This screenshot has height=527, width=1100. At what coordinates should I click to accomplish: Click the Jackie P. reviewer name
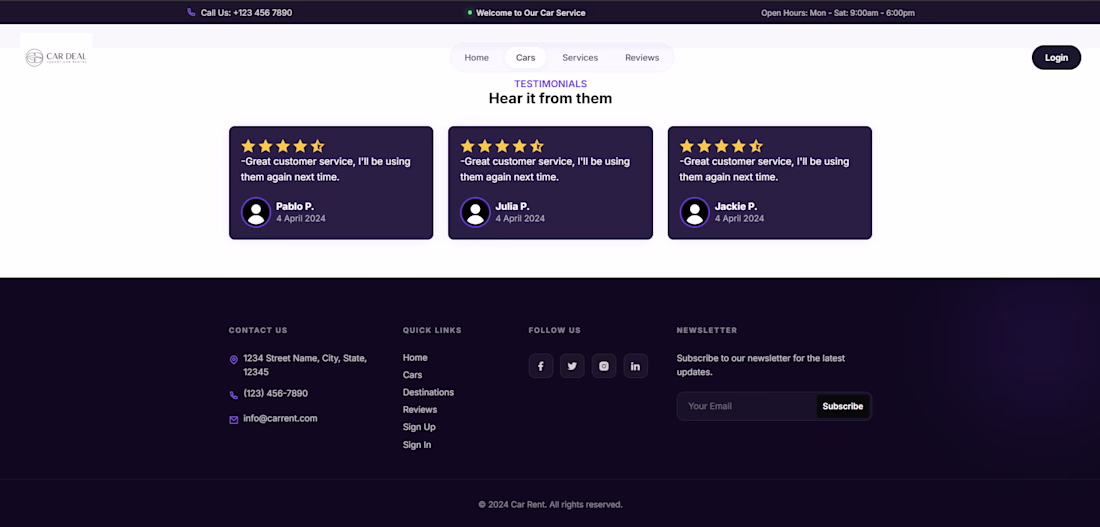(735, 206)
